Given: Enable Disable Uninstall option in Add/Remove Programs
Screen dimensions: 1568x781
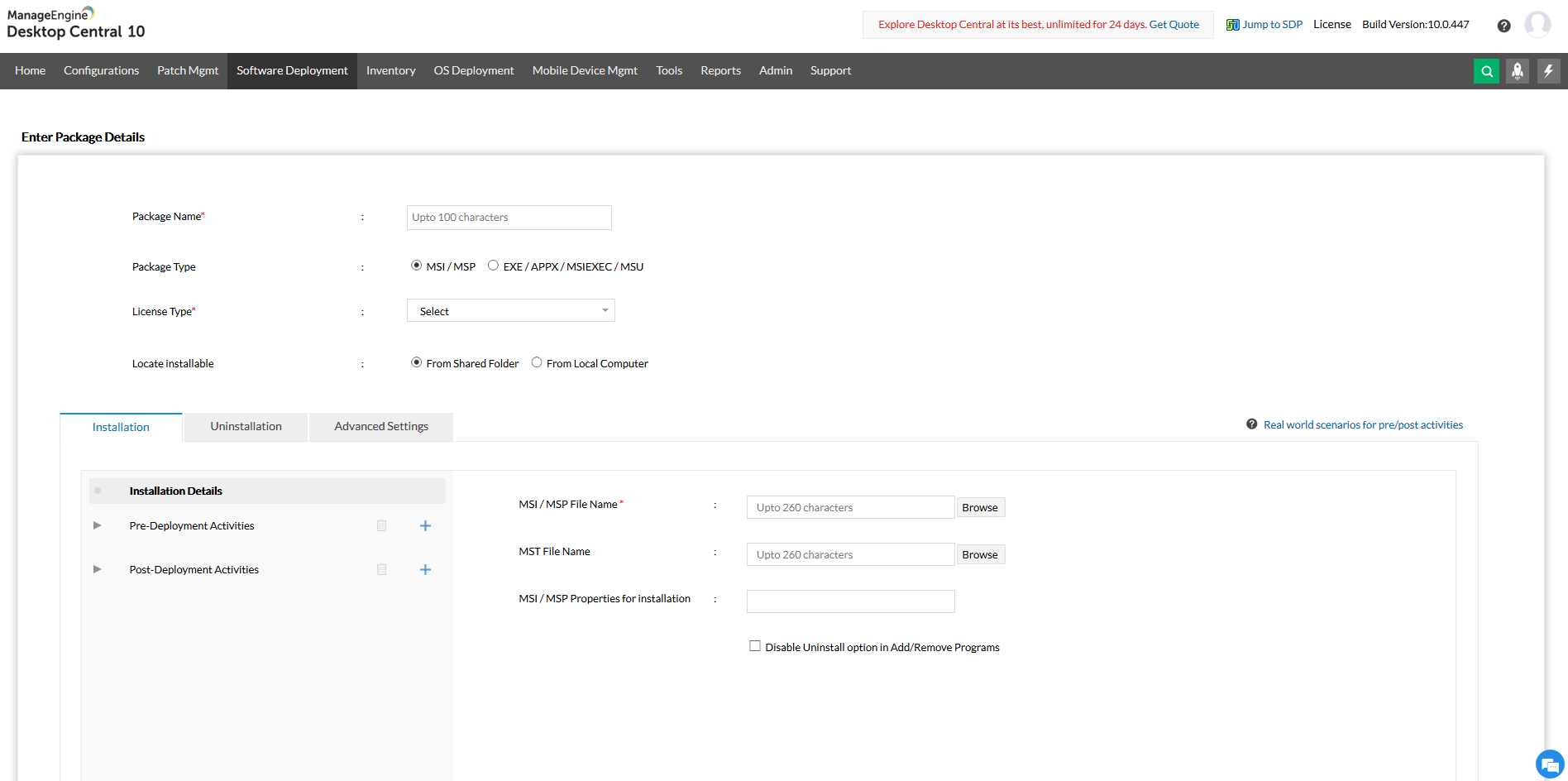Looking at the screenshot, I should [754, 645].
